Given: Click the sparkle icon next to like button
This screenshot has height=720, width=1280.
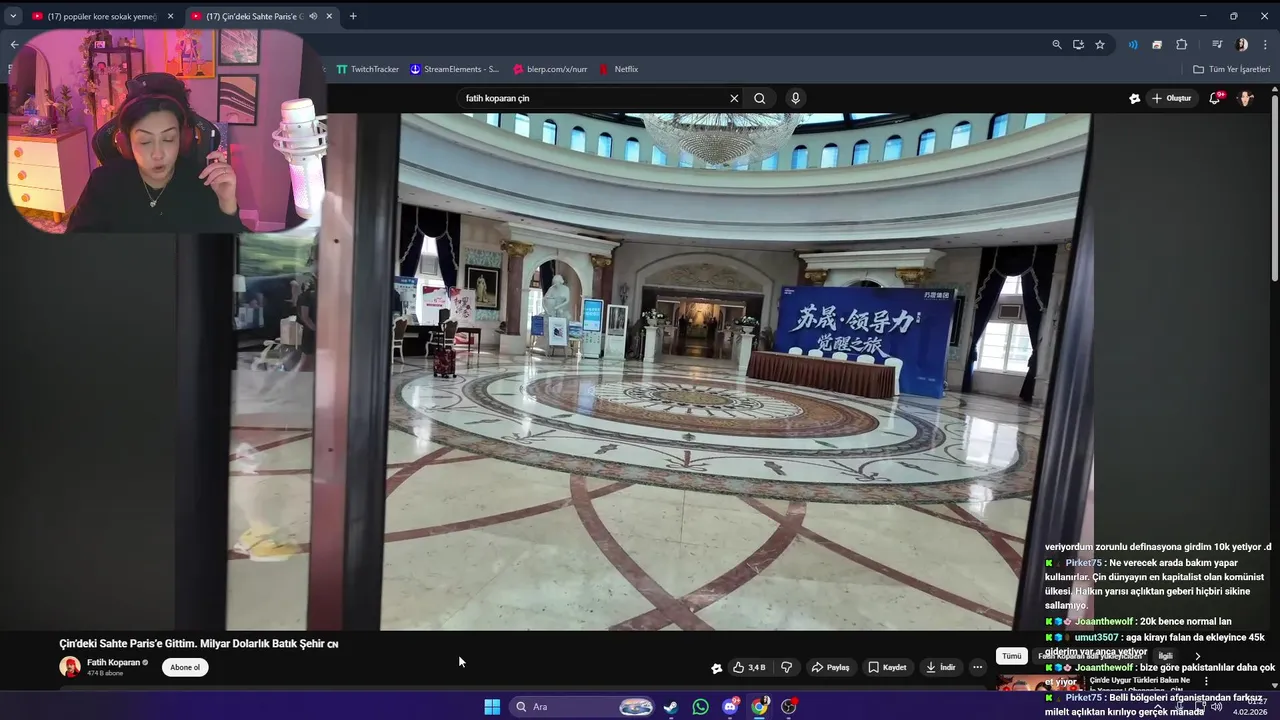Looking at the screenshot, I should [x=717, y=668].
